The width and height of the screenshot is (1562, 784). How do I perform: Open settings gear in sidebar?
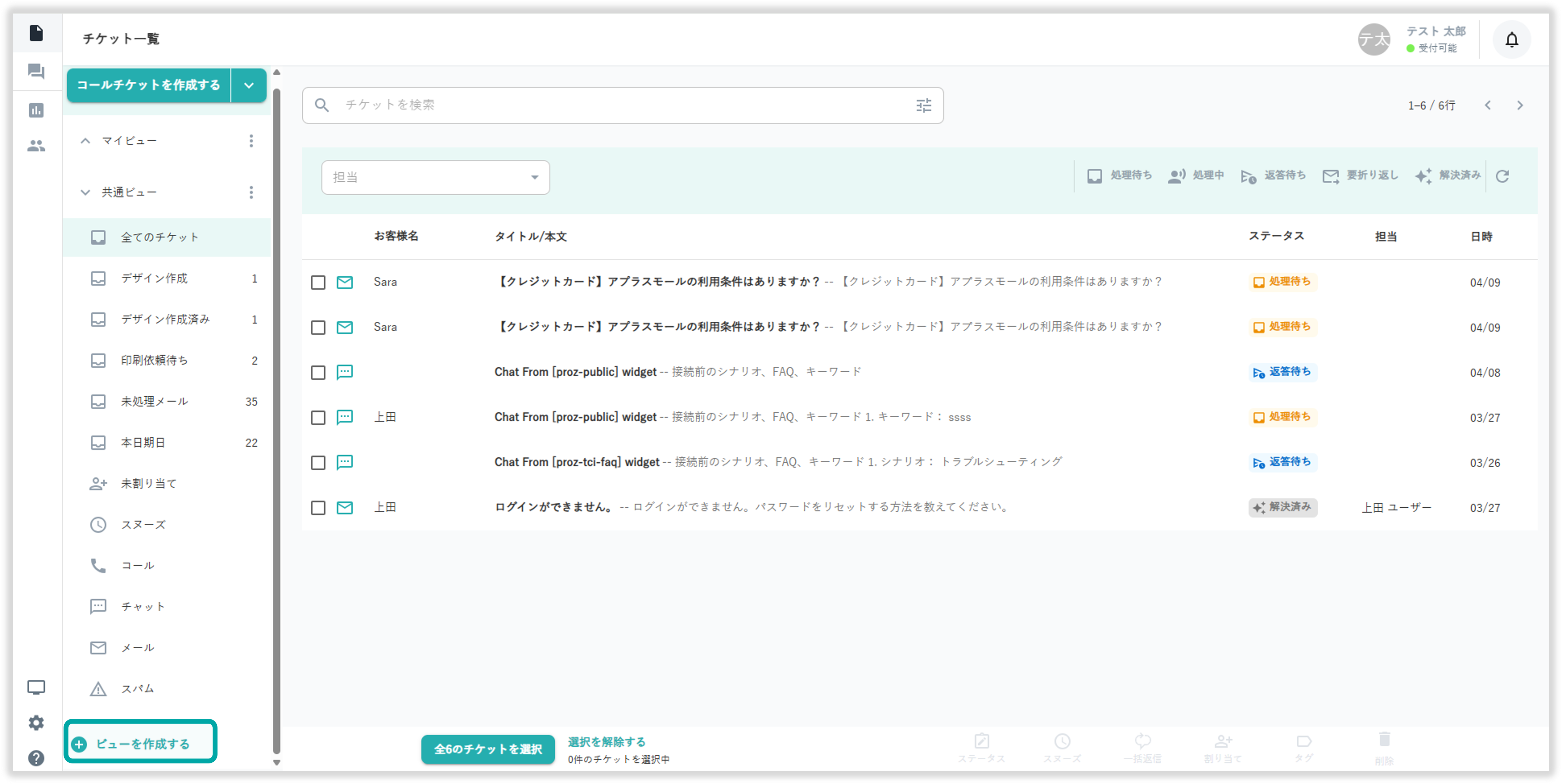click(x=36, y=722)
